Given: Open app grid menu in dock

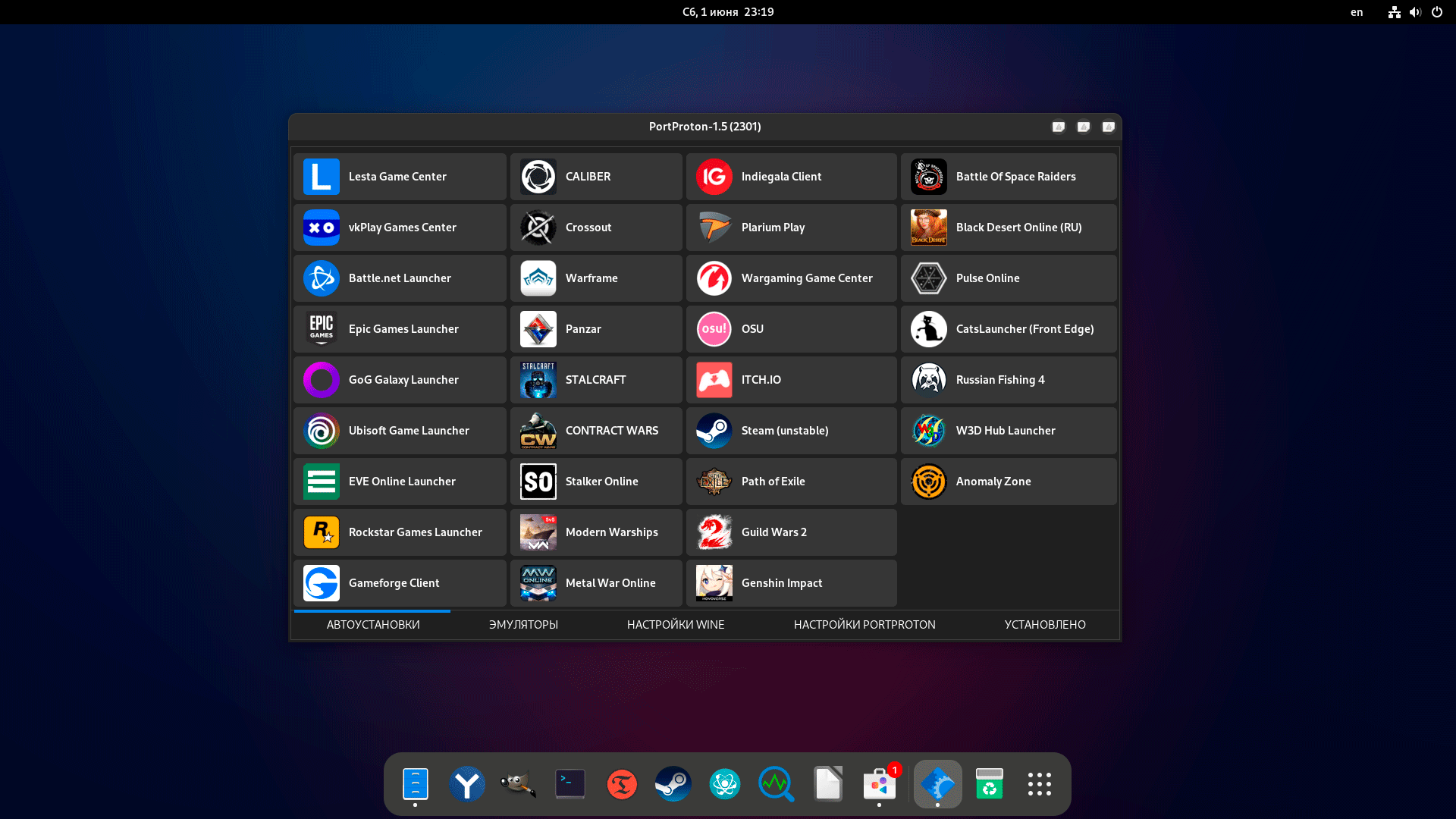Looking at the screenshot, I should pos(1040,783).
